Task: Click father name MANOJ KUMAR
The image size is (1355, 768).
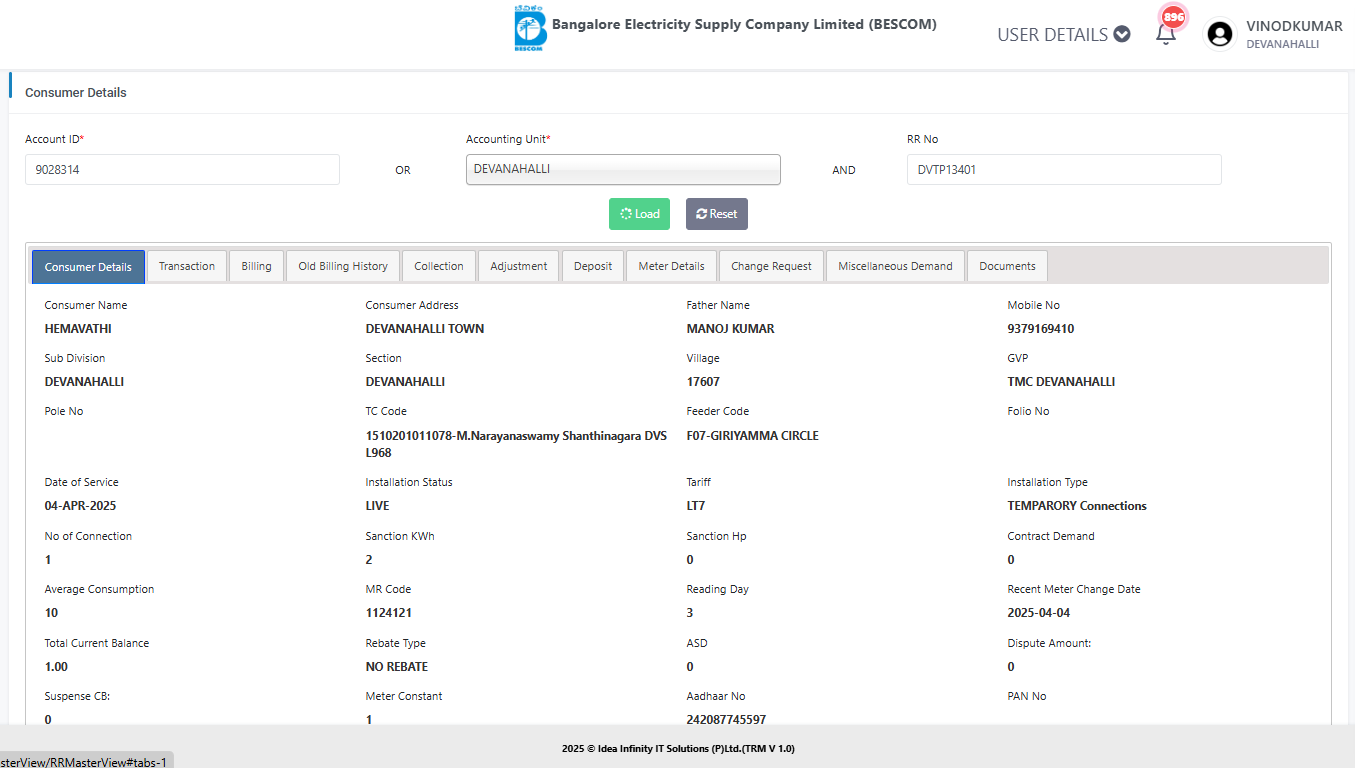Action: 731,329
